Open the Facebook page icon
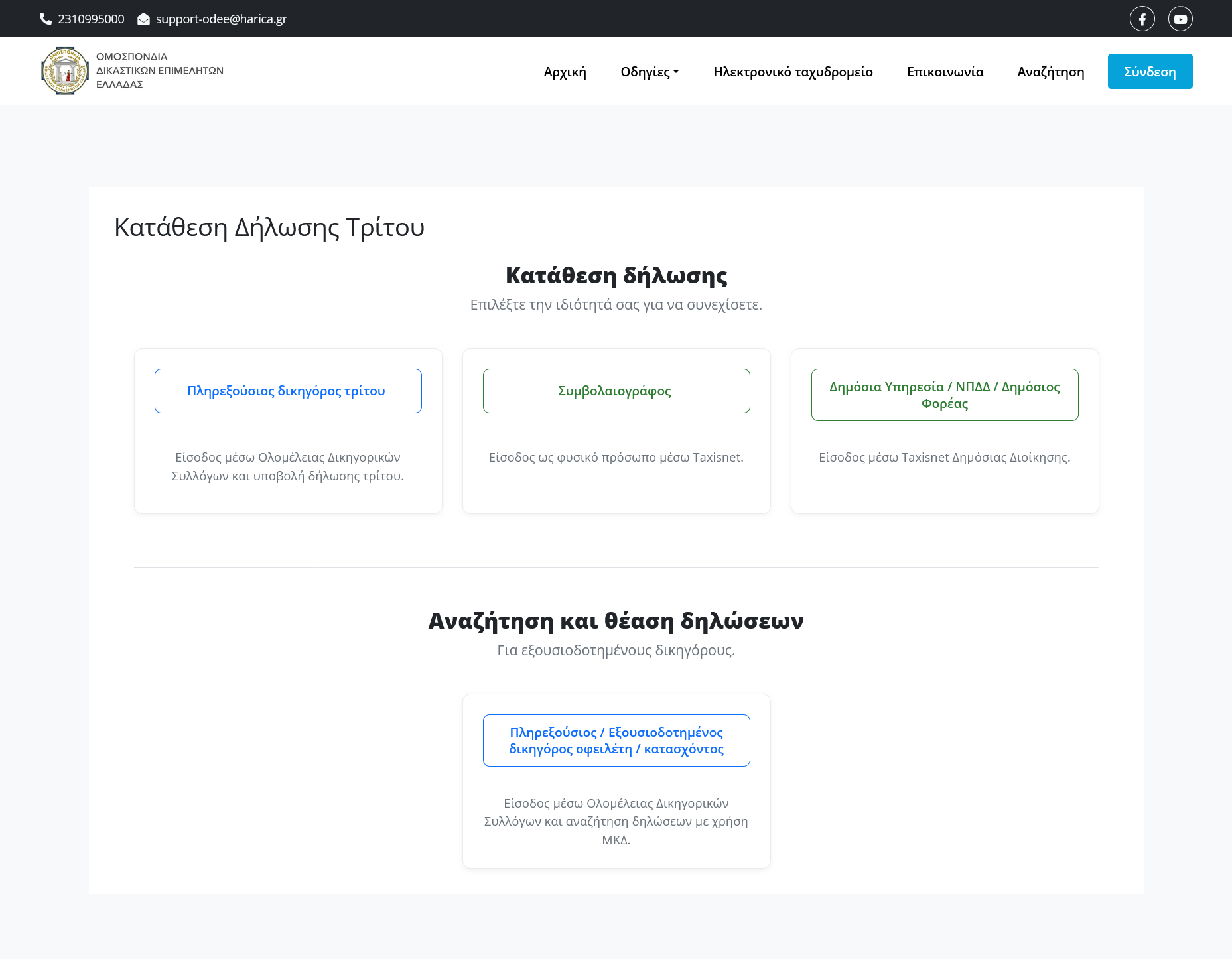This screenshot has height=959, width=1232. point(1142,19)
